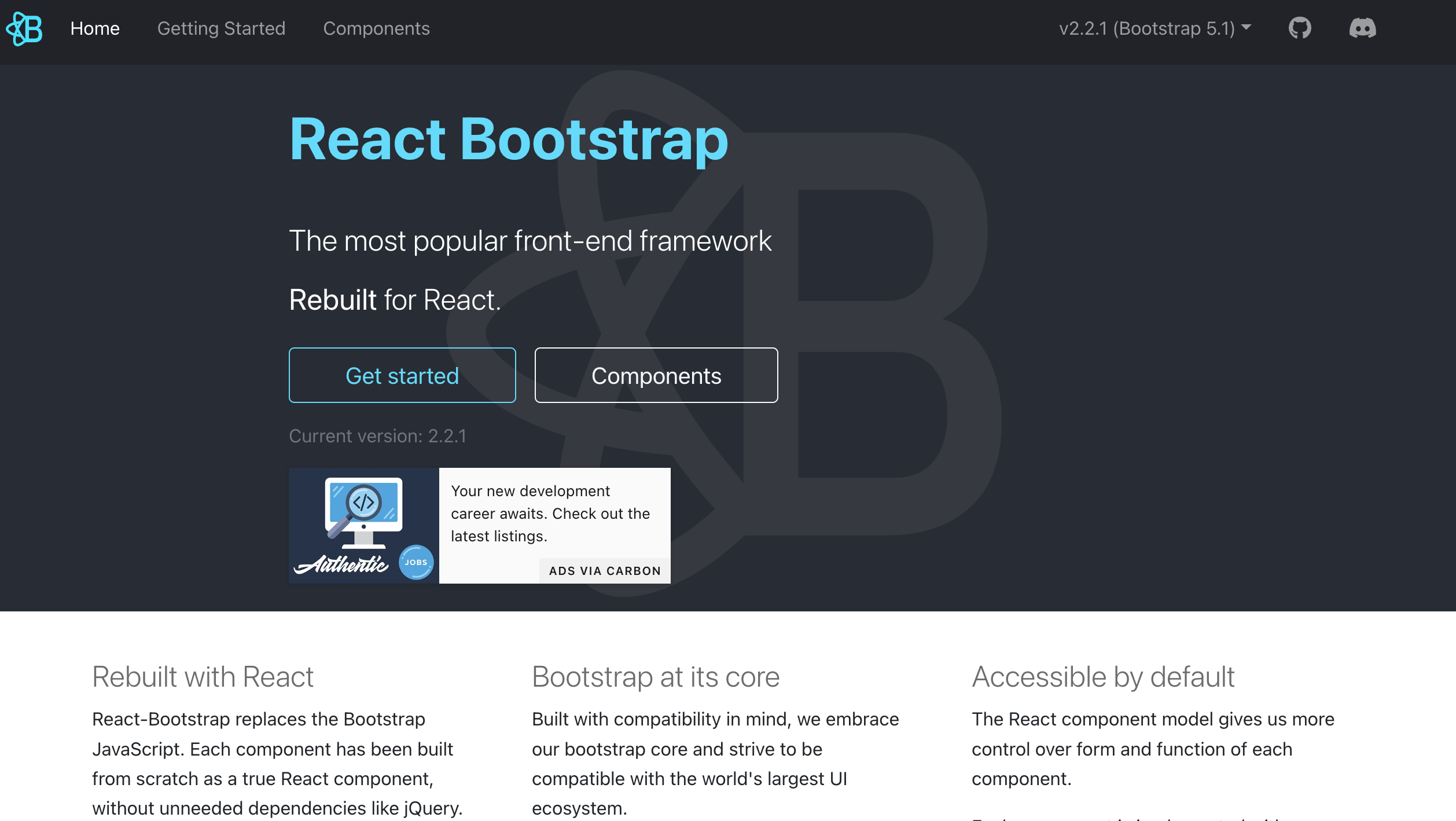Open the Discord server icon link
This screenshot has width=1456, height=821.
coord(1362,28)
